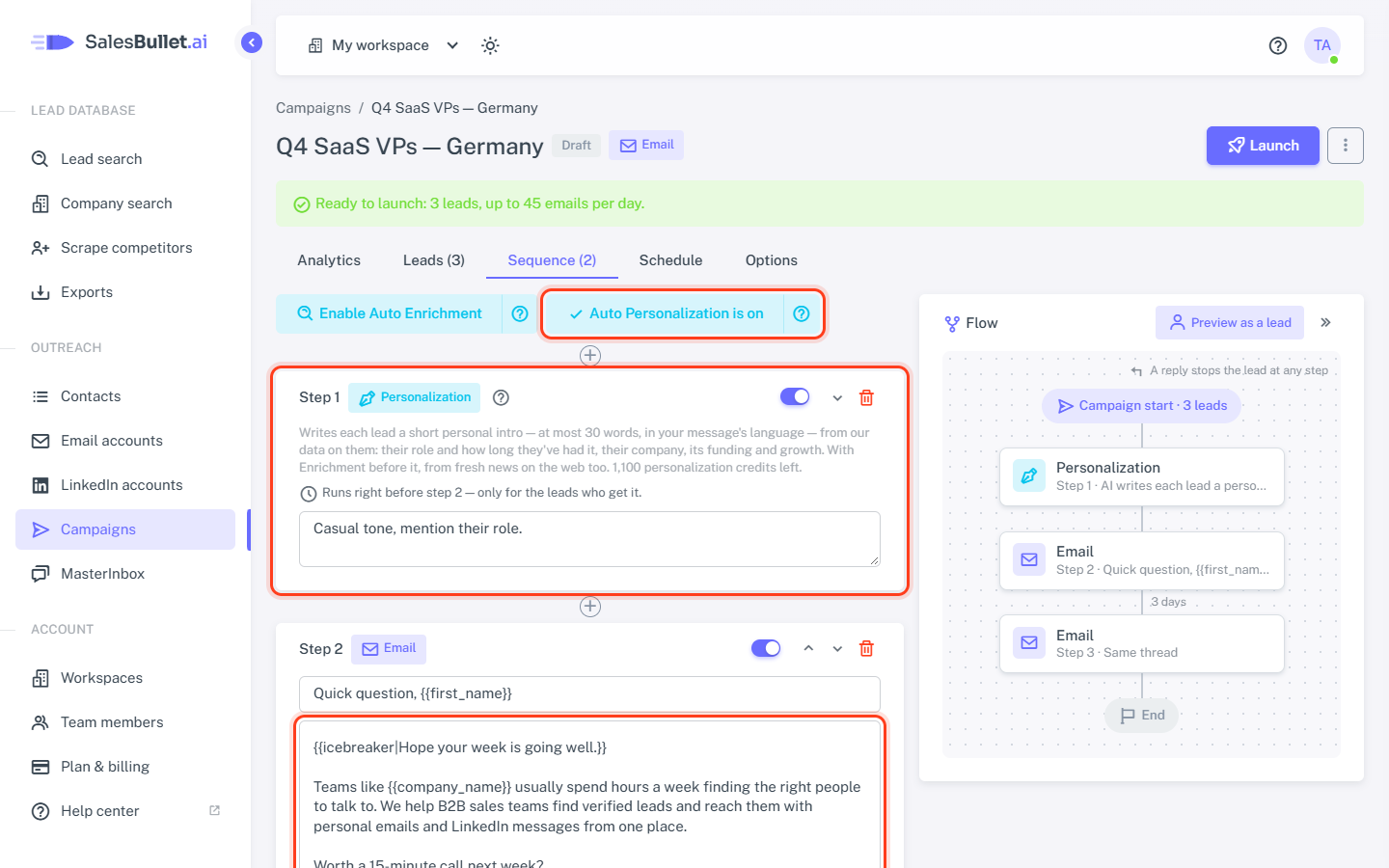
Task: Click the SalesBullet.ai logo
Action: click(x=120, y=41)
